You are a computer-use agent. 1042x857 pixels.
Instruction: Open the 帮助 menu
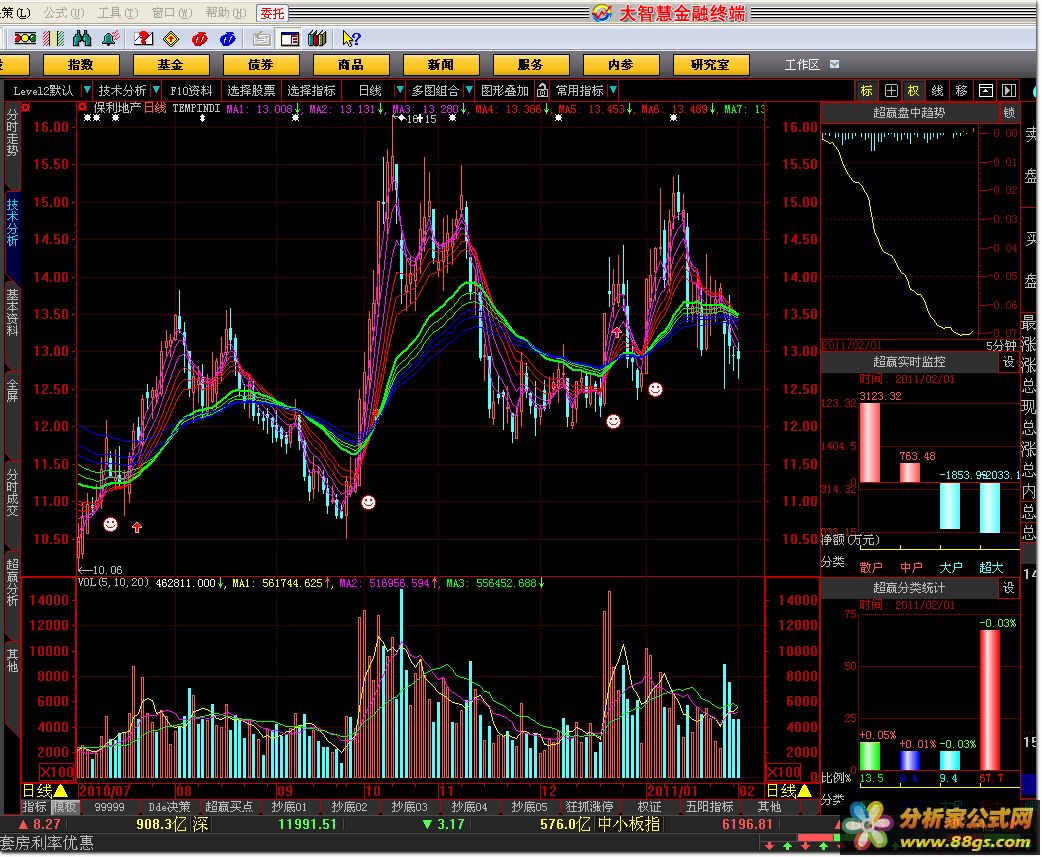pyautogui.click(x=225, y=13)
